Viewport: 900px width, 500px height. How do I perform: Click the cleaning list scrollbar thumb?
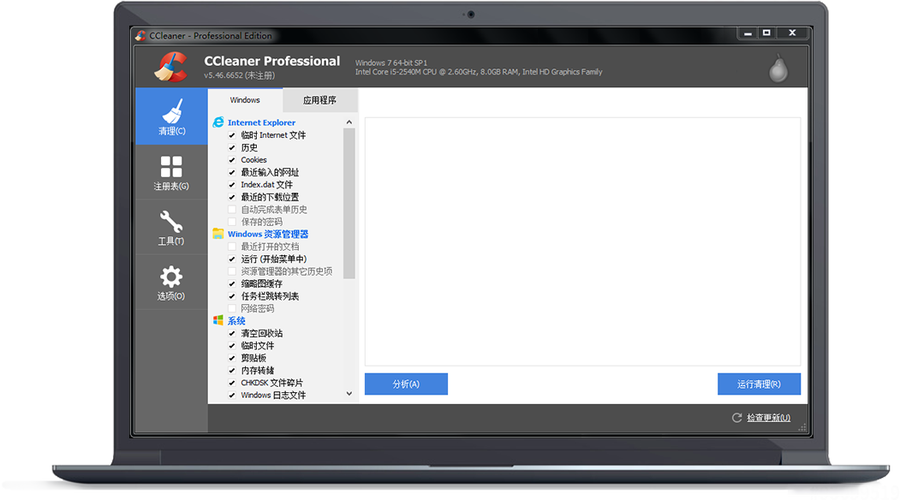click(x=349, y=203)
